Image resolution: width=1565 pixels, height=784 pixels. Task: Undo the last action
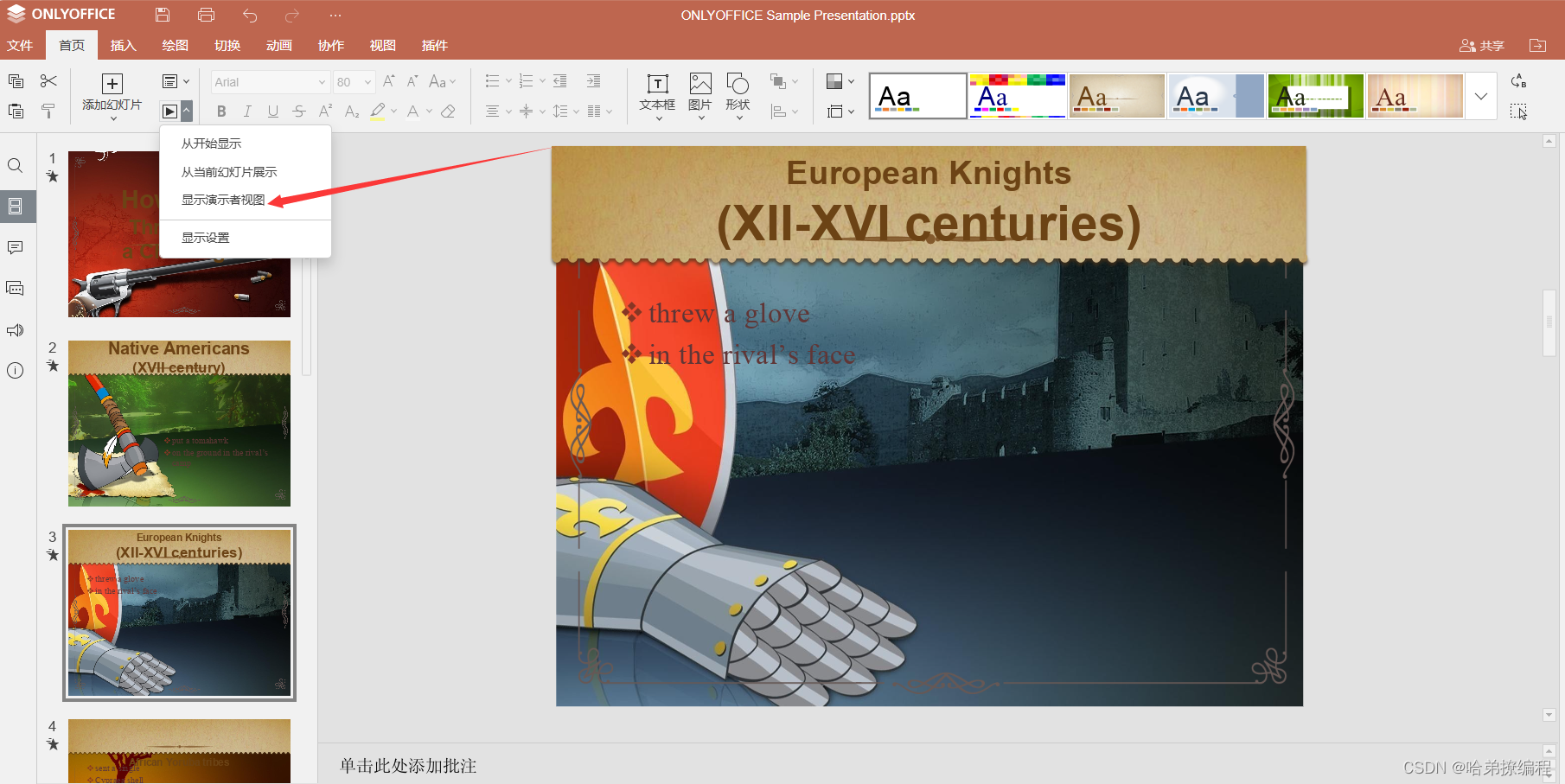[250, 15]
